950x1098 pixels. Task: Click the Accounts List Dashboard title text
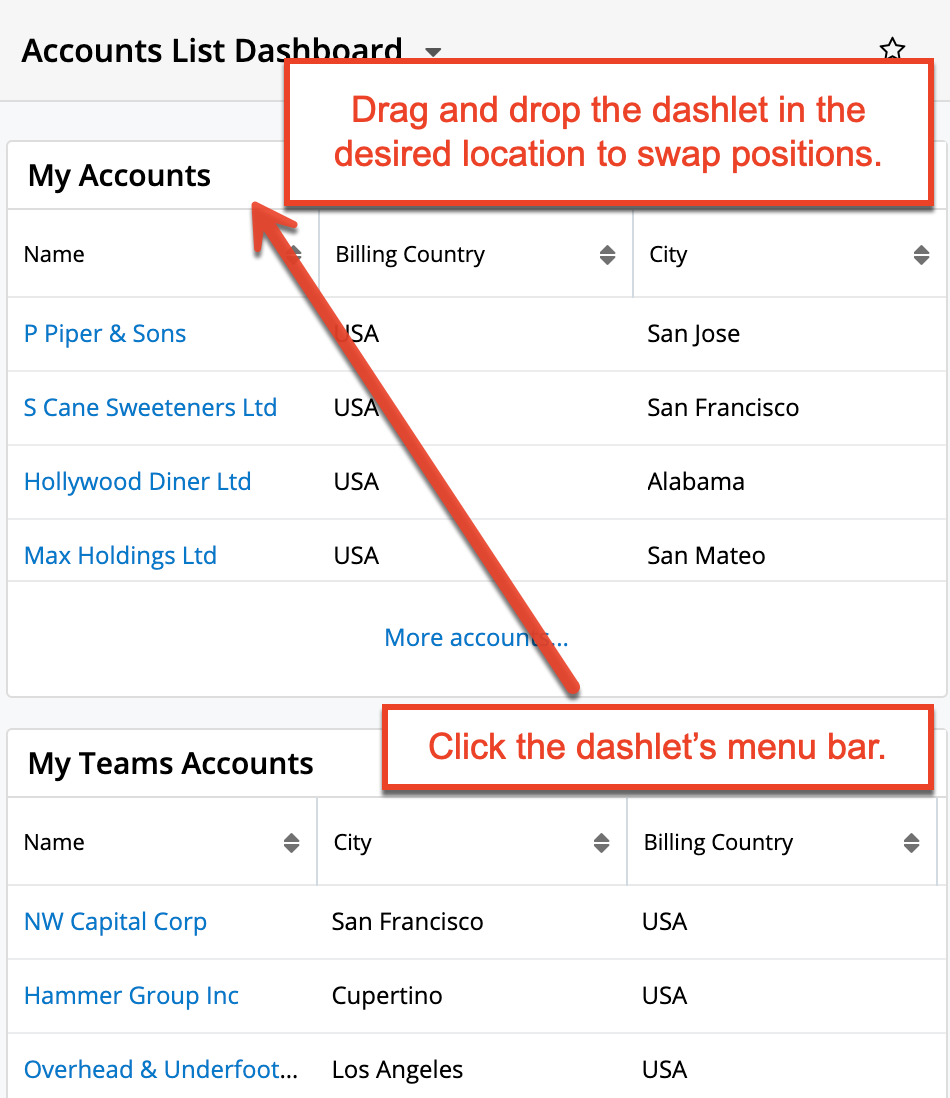(211, 50)
